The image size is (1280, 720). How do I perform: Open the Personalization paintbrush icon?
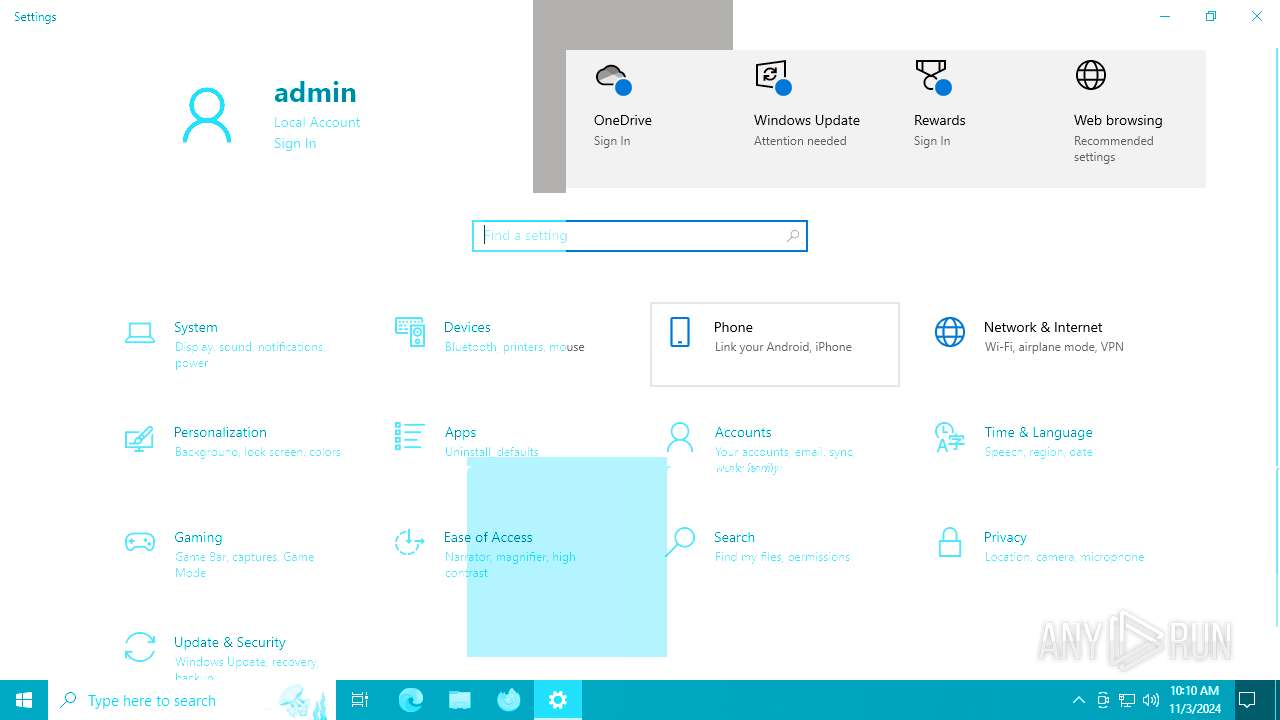point(139,438)
